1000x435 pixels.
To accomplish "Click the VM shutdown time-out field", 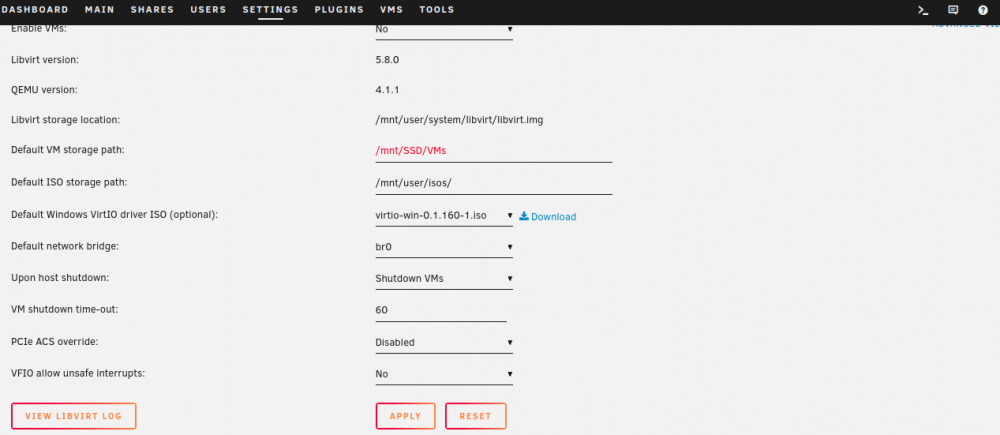I will coord(441,311).
